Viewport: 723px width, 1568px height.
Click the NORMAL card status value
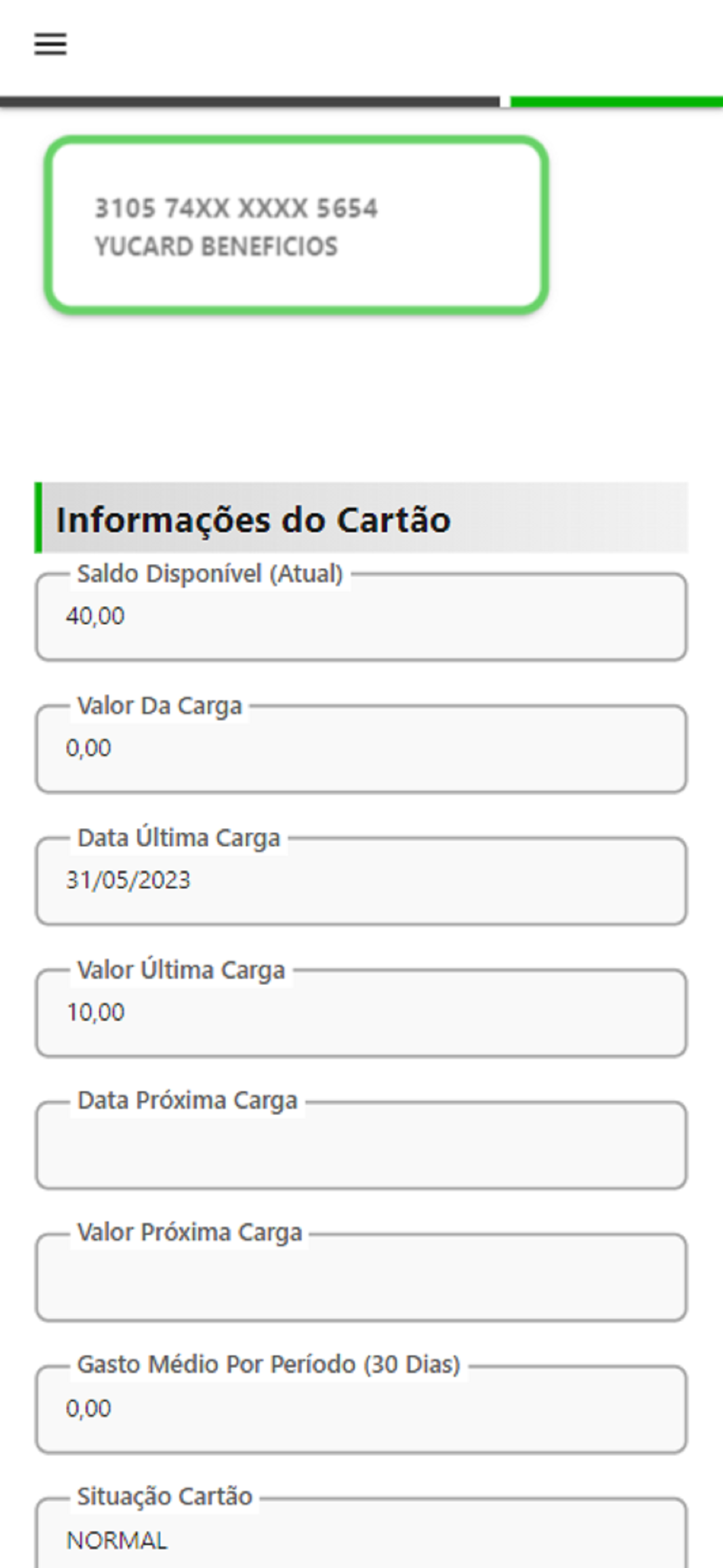(x=117, y=1541)
